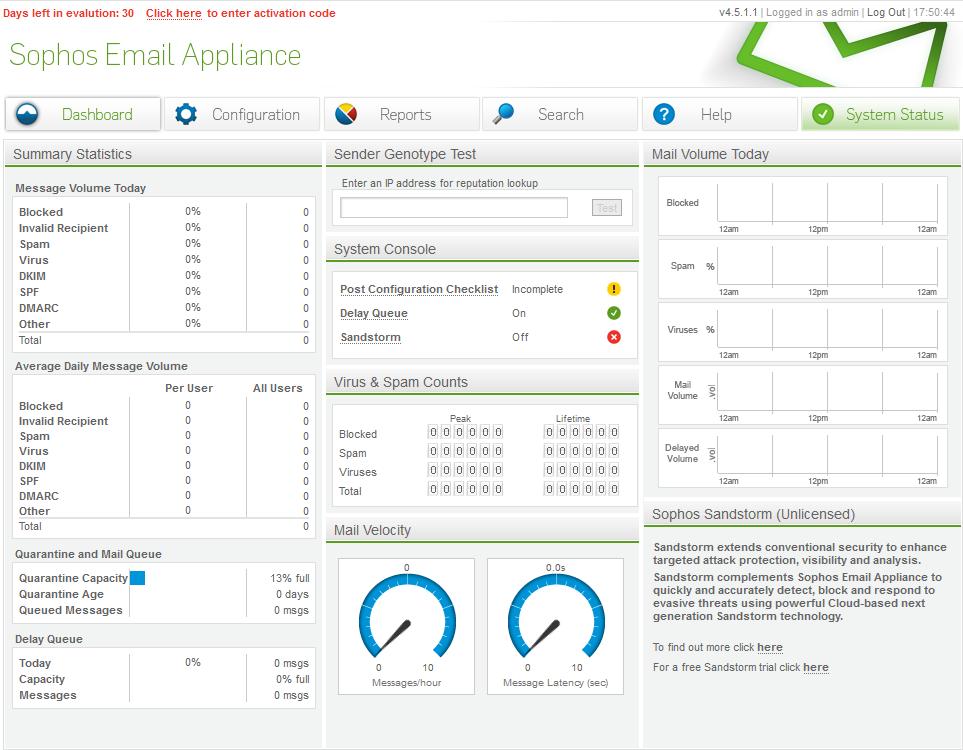
Task: Click the Dashboard gauge icon
Action: [x=27, y=114]
